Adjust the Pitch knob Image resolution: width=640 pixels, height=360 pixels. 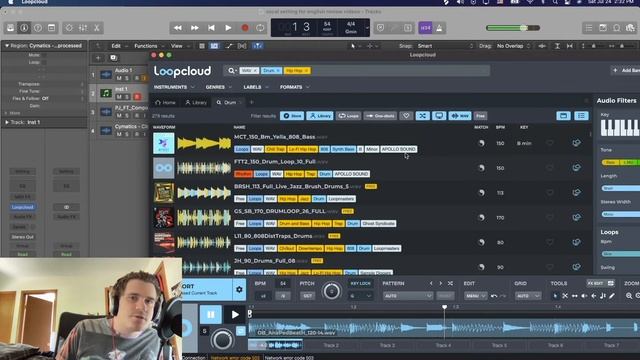click(x=331, y=291)
